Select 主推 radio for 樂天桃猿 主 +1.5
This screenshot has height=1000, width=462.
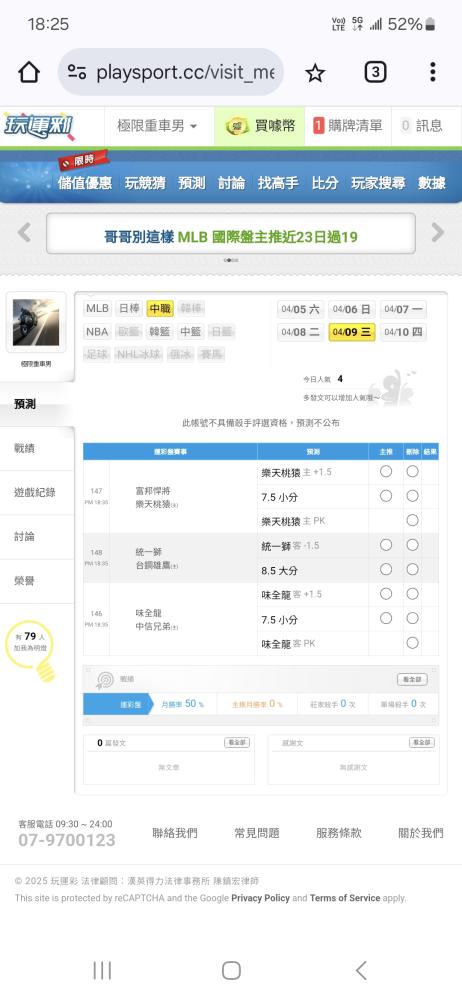click(x=386, y=471)
